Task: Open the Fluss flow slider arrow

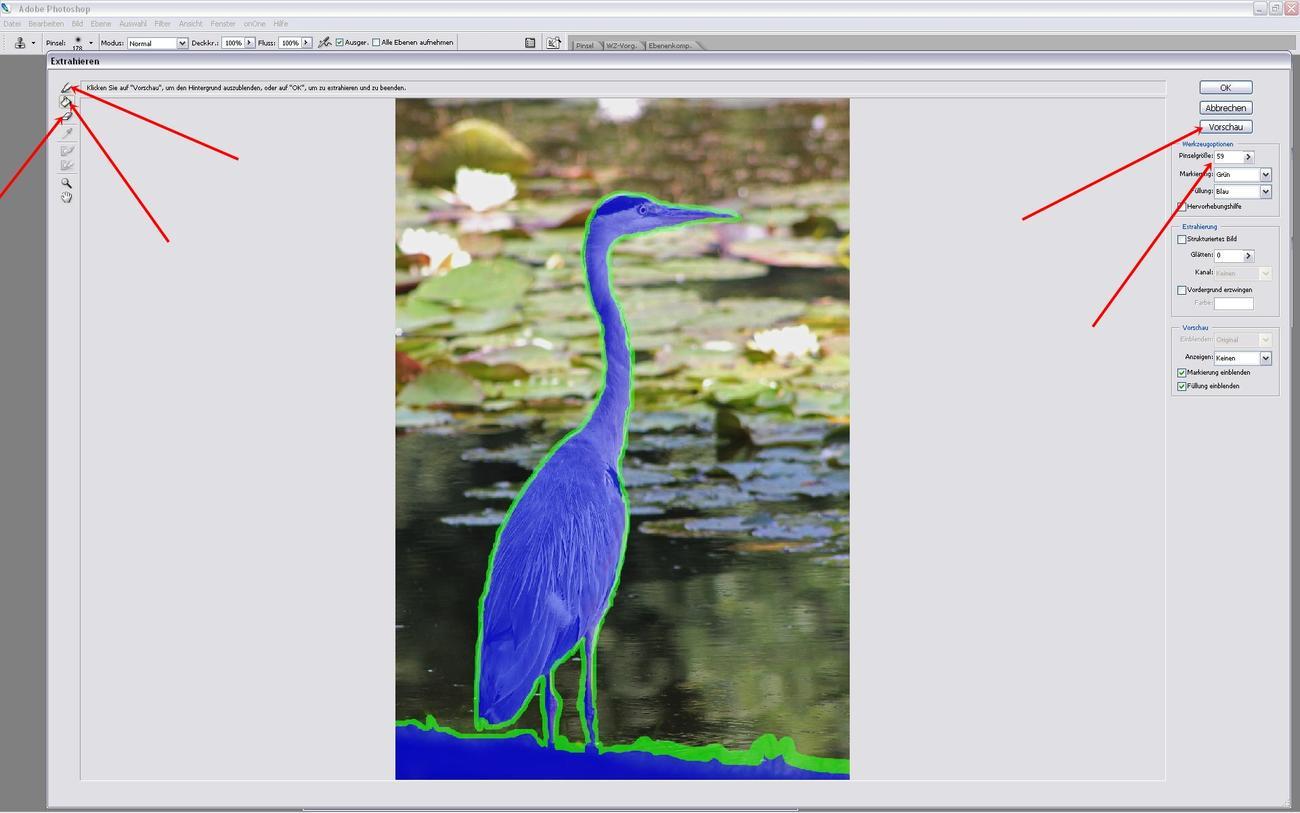Action: click(x=306, y=43)
